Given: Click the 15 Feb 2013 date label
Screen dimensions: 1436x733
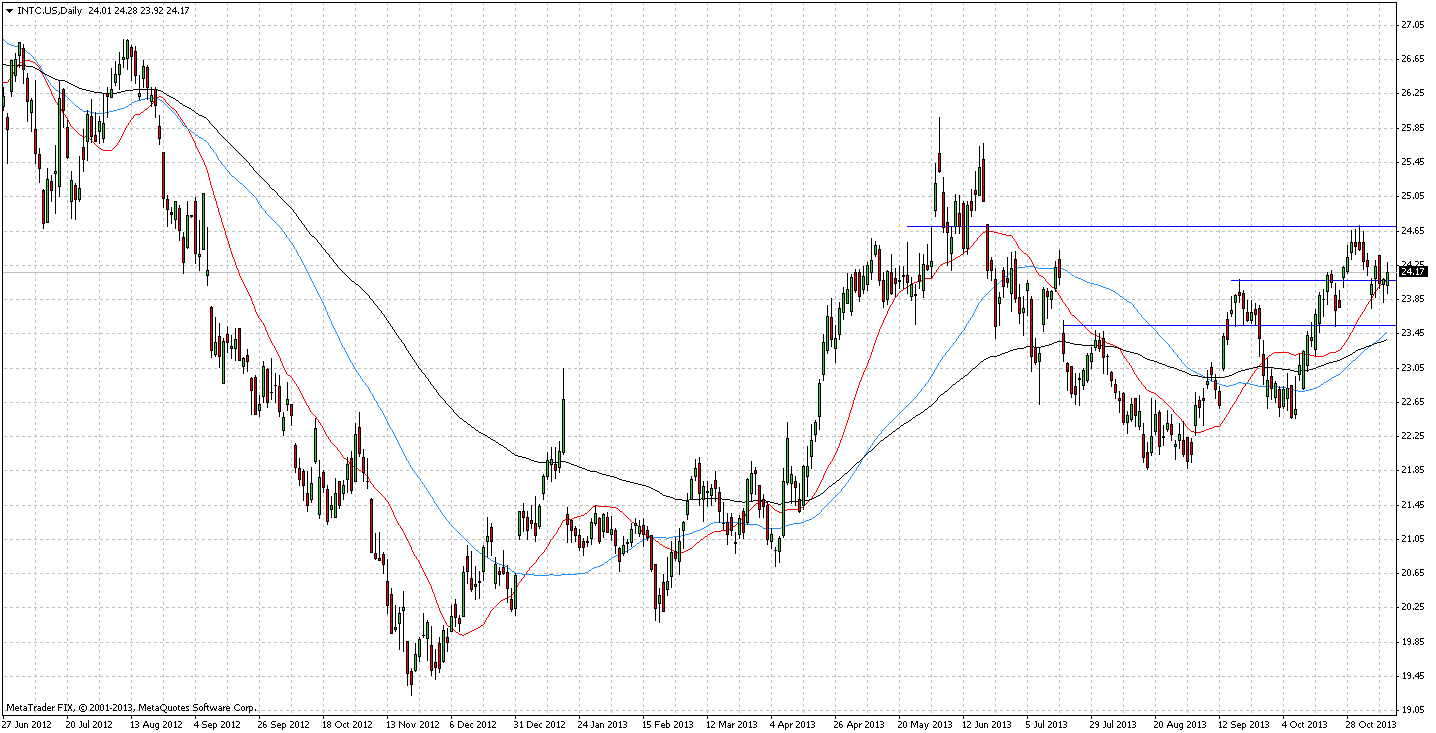Looking at the screenshot, I should coord(666,723).
